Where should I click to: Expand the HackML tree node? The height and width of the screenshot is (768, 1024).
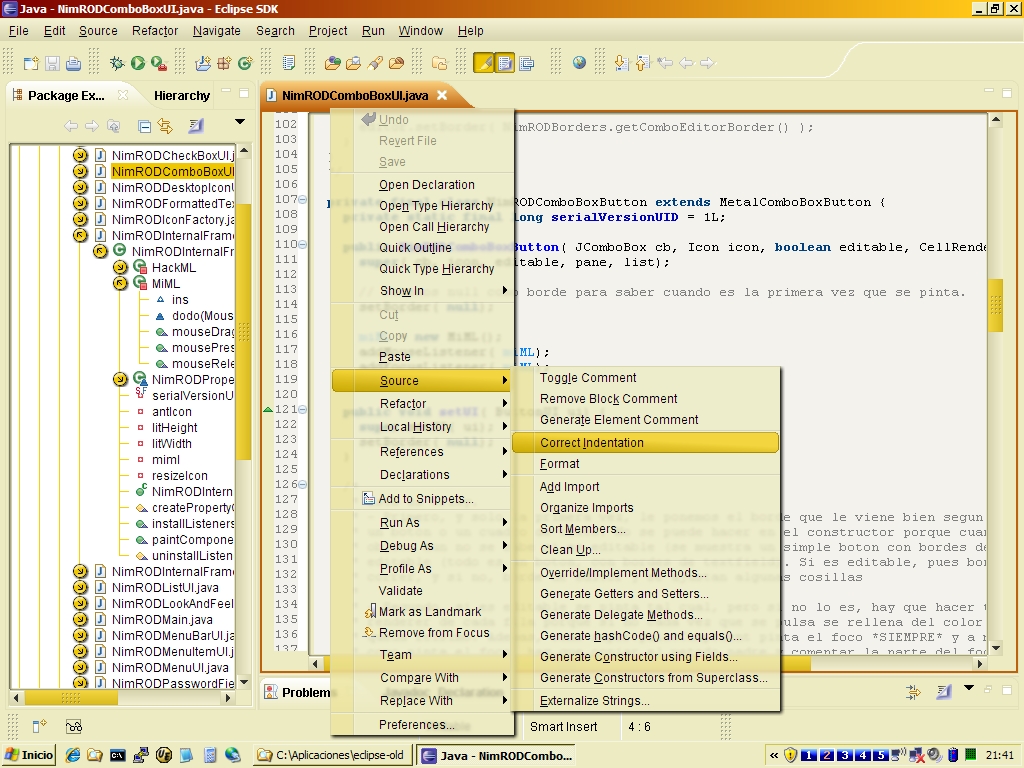pos(121,268)
